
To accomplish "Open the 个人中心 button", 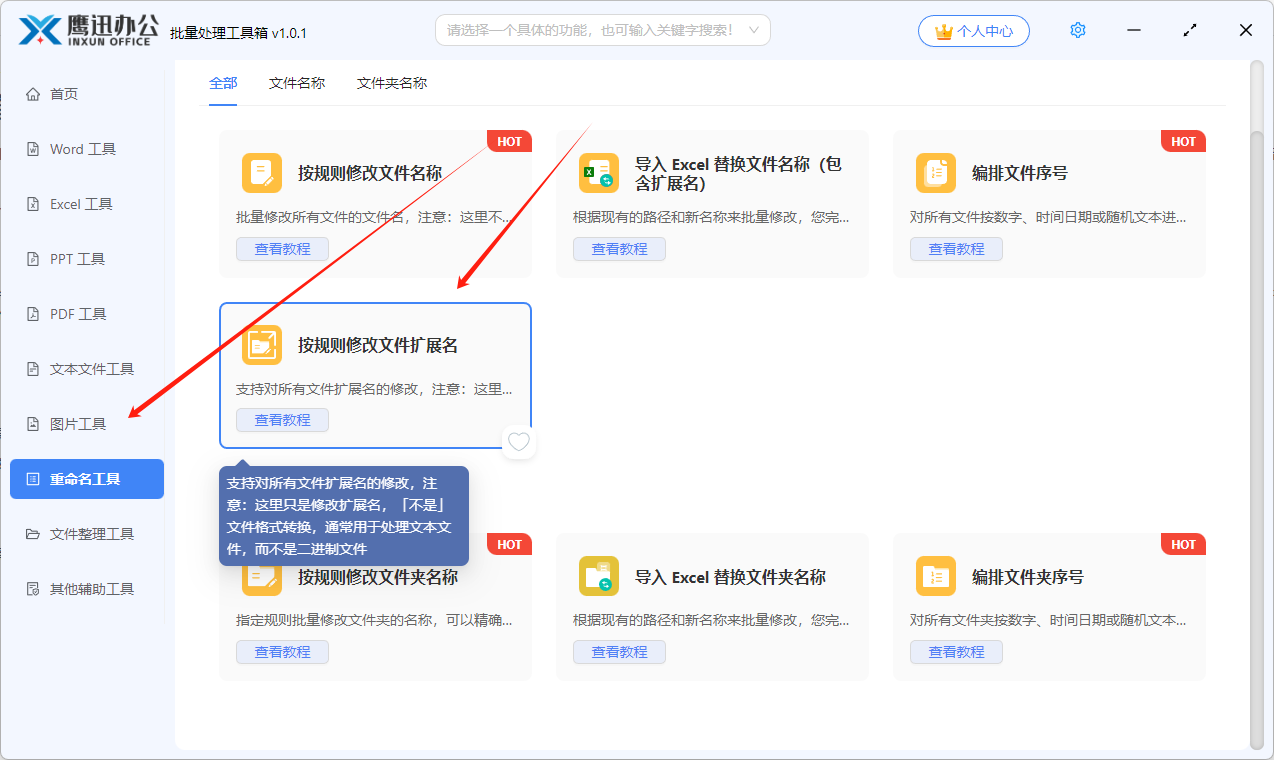I will coord(973,31).
